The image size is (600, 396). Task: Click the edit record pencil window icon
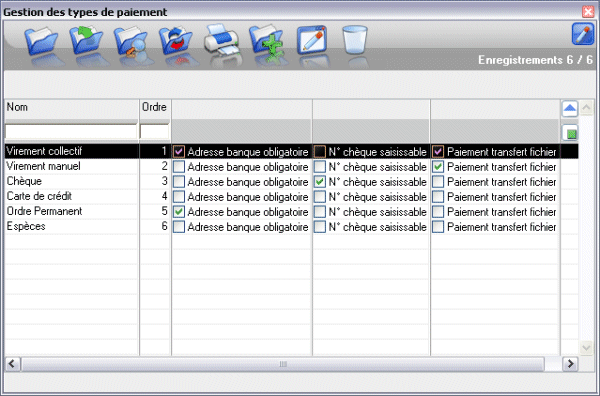312,40
